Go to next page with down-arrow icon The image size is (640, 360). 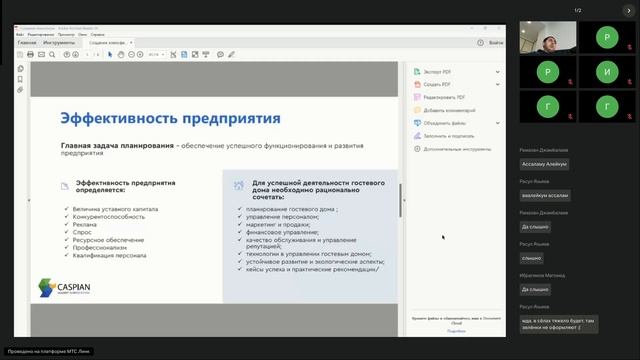pos(76,54)
